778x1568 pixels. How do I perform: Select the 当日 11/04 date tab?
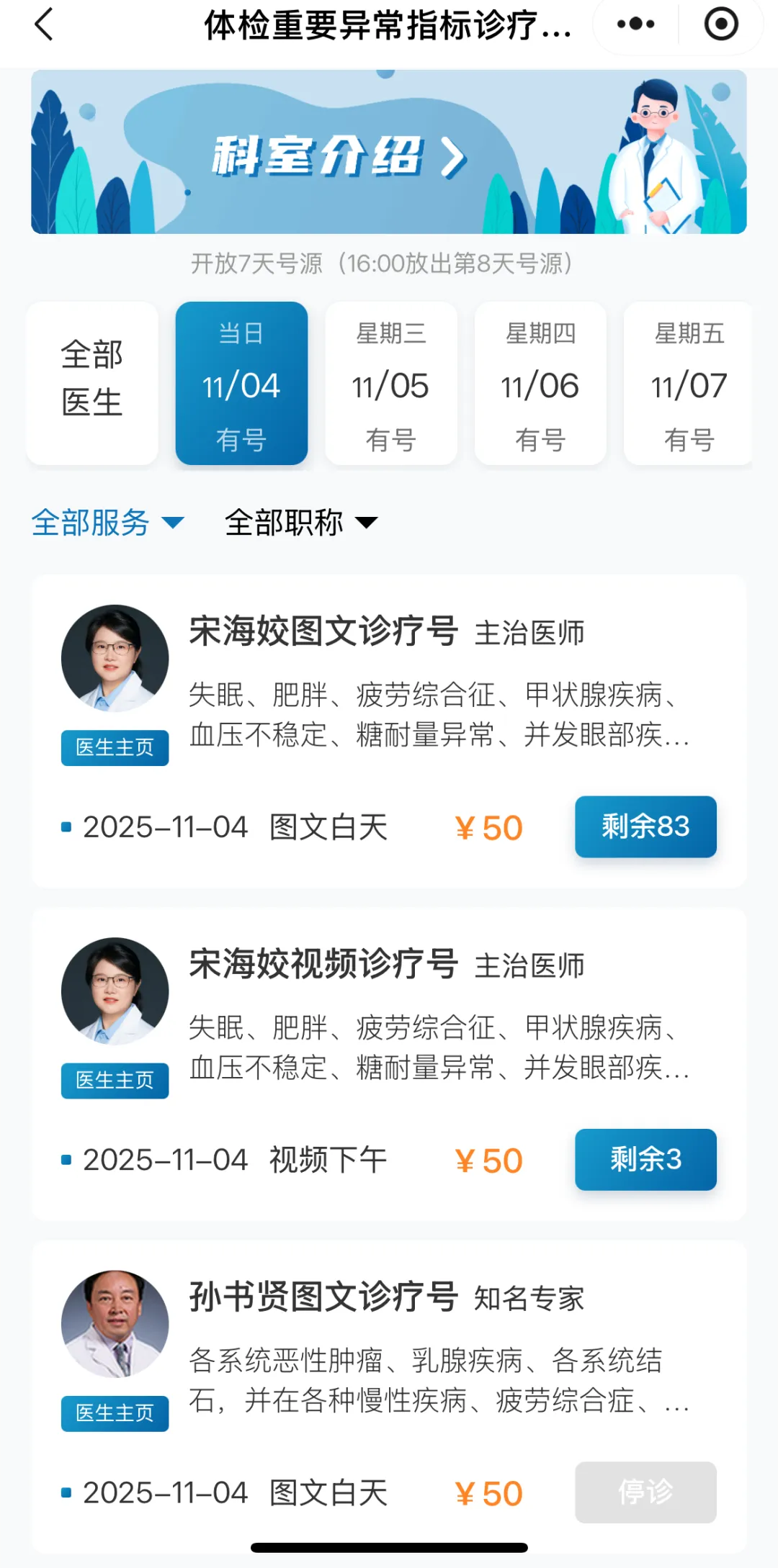click(x=241, y=383)
